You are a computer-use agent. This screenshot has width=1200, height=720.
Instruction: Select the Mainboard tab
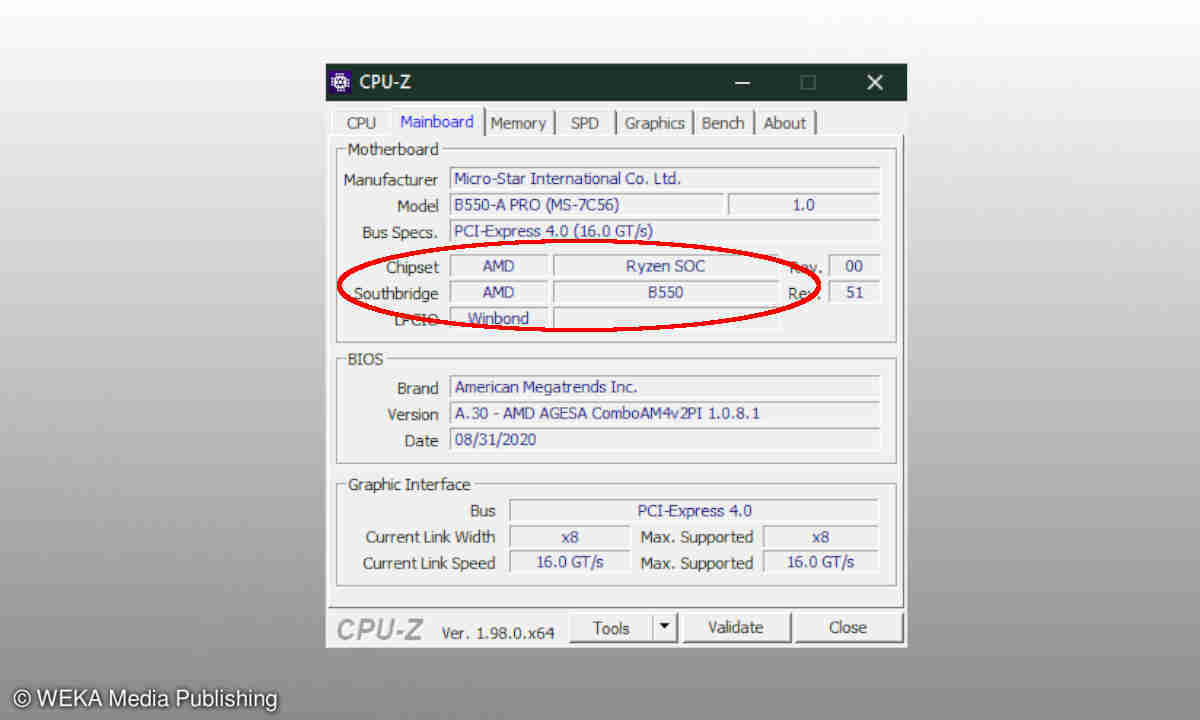click(x=437, y=122)
